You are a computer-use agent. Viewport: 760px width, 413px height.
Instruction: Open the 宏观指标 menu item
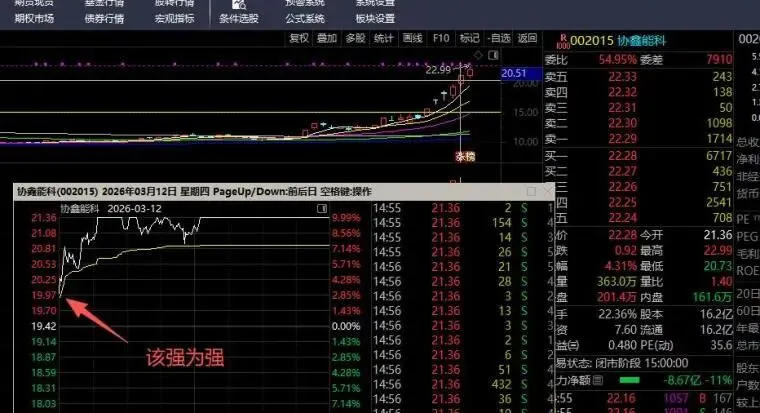(x=174, y=19)
